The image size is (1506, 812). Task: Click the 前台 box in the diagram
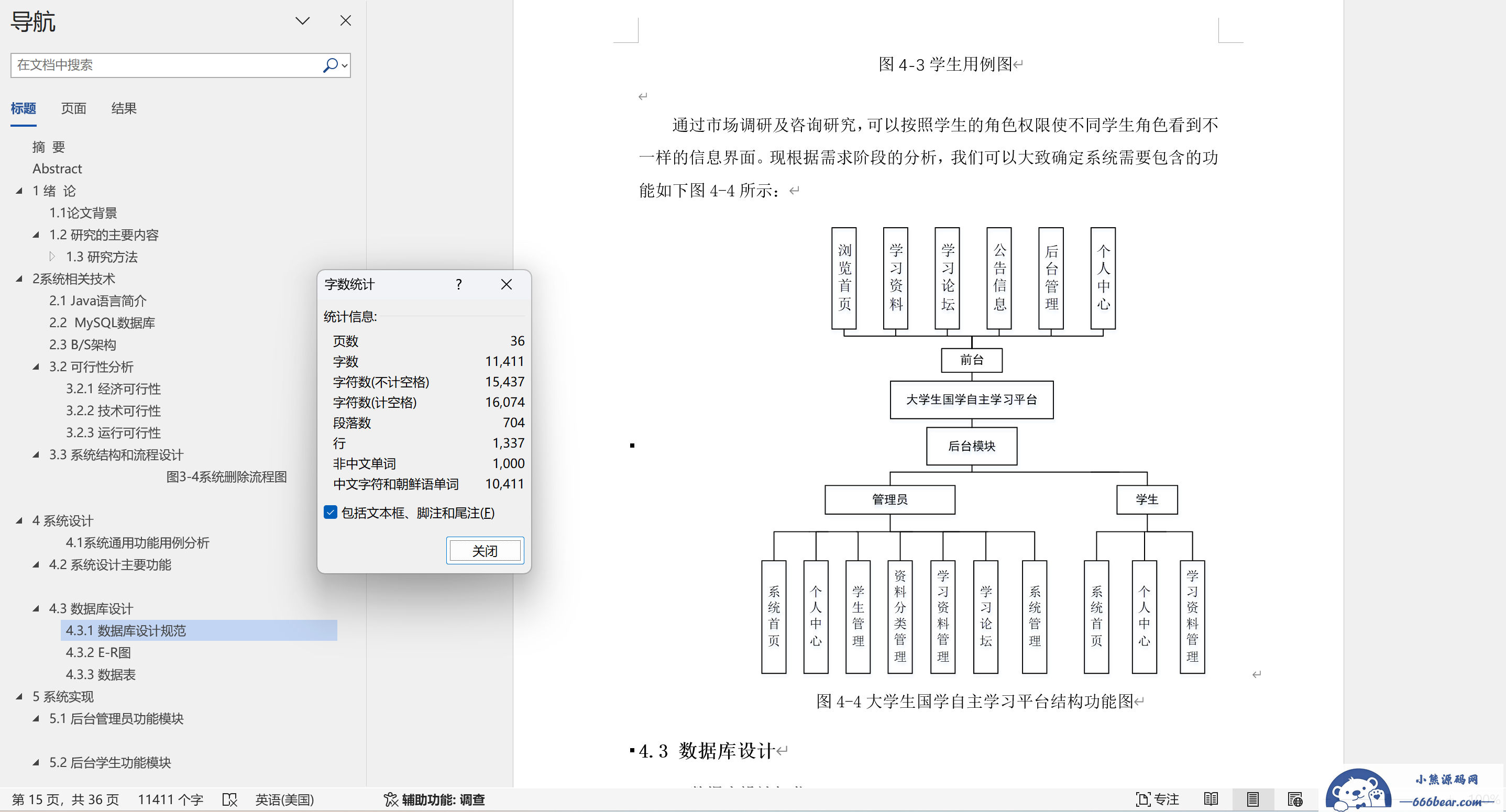[972, 360]
